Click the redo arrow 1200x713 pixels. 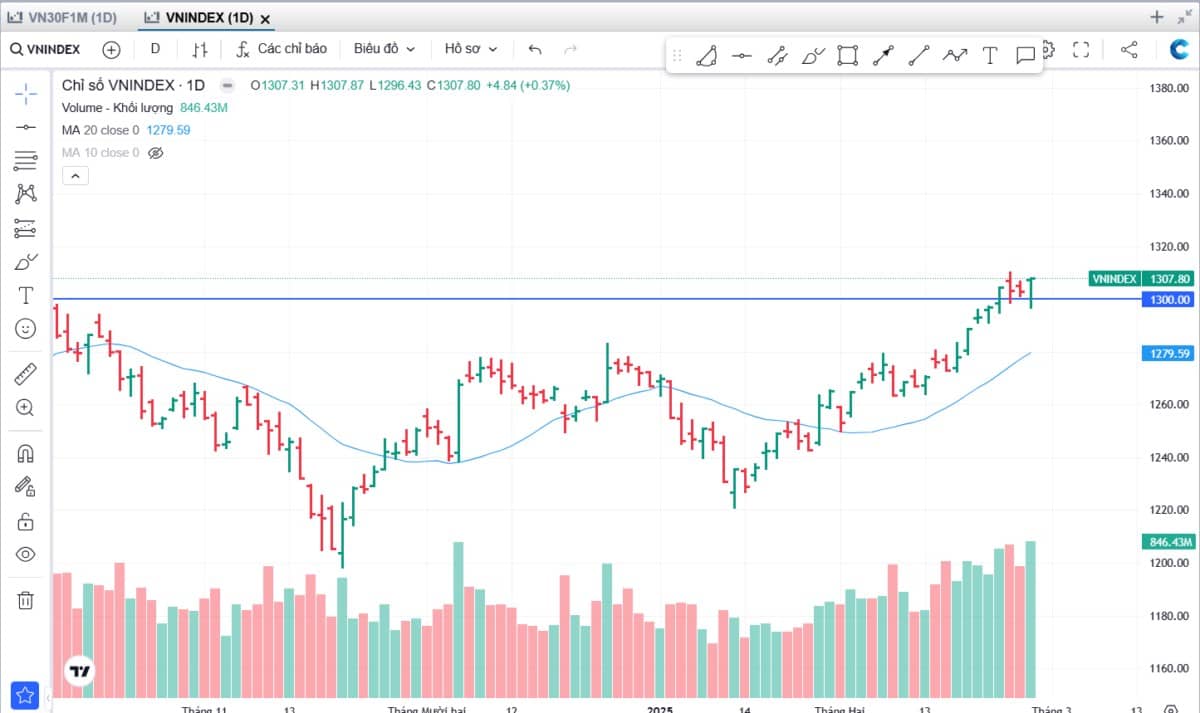[570, 49]
